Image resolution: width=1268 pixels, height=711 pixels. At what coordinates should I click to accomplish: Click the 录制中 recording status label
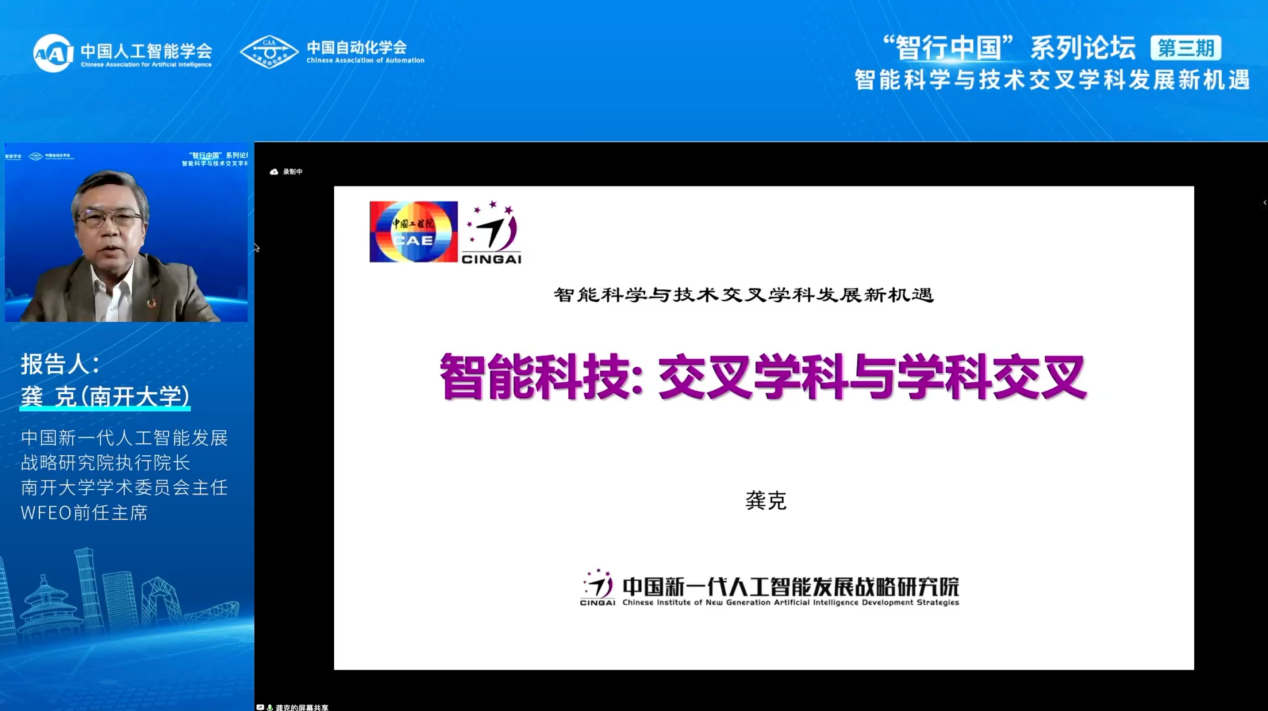point(292,172)
